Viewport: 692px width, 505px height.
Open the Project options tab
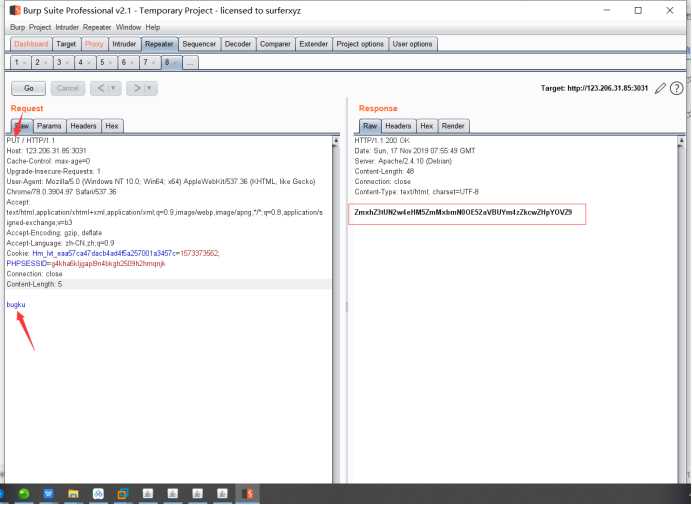coord(360,44)
